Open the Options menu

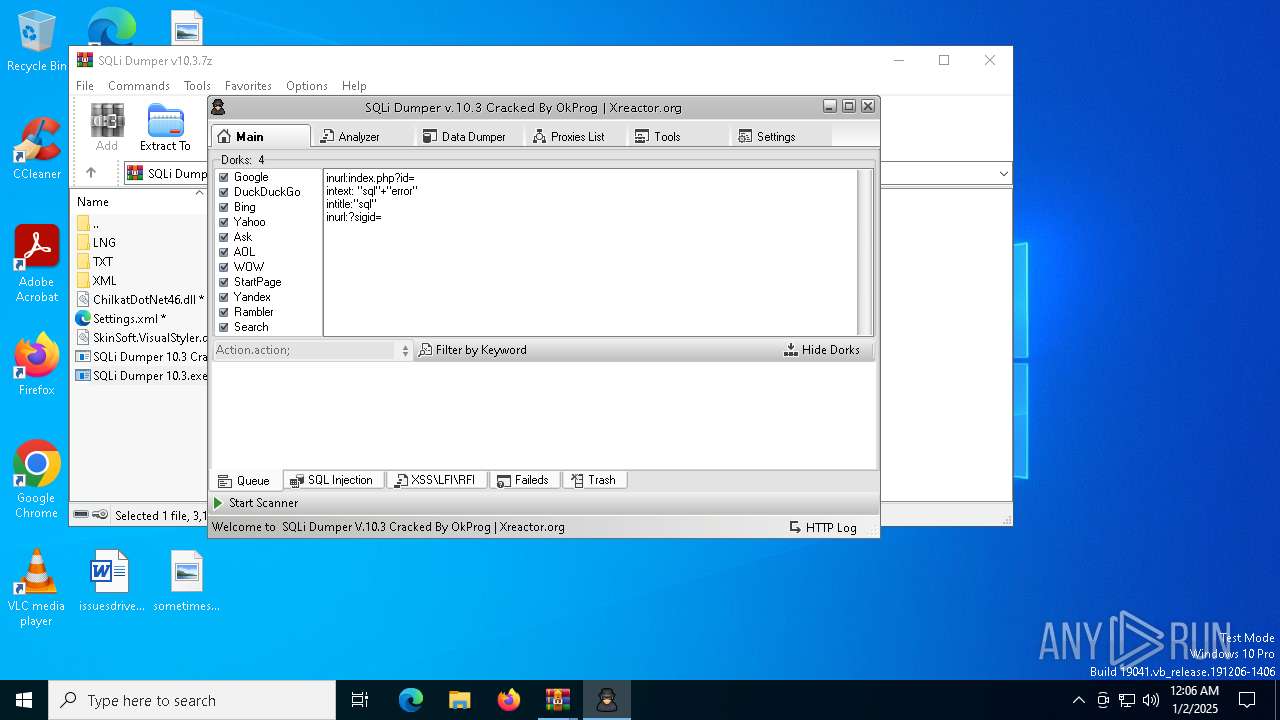click(307, 86)
